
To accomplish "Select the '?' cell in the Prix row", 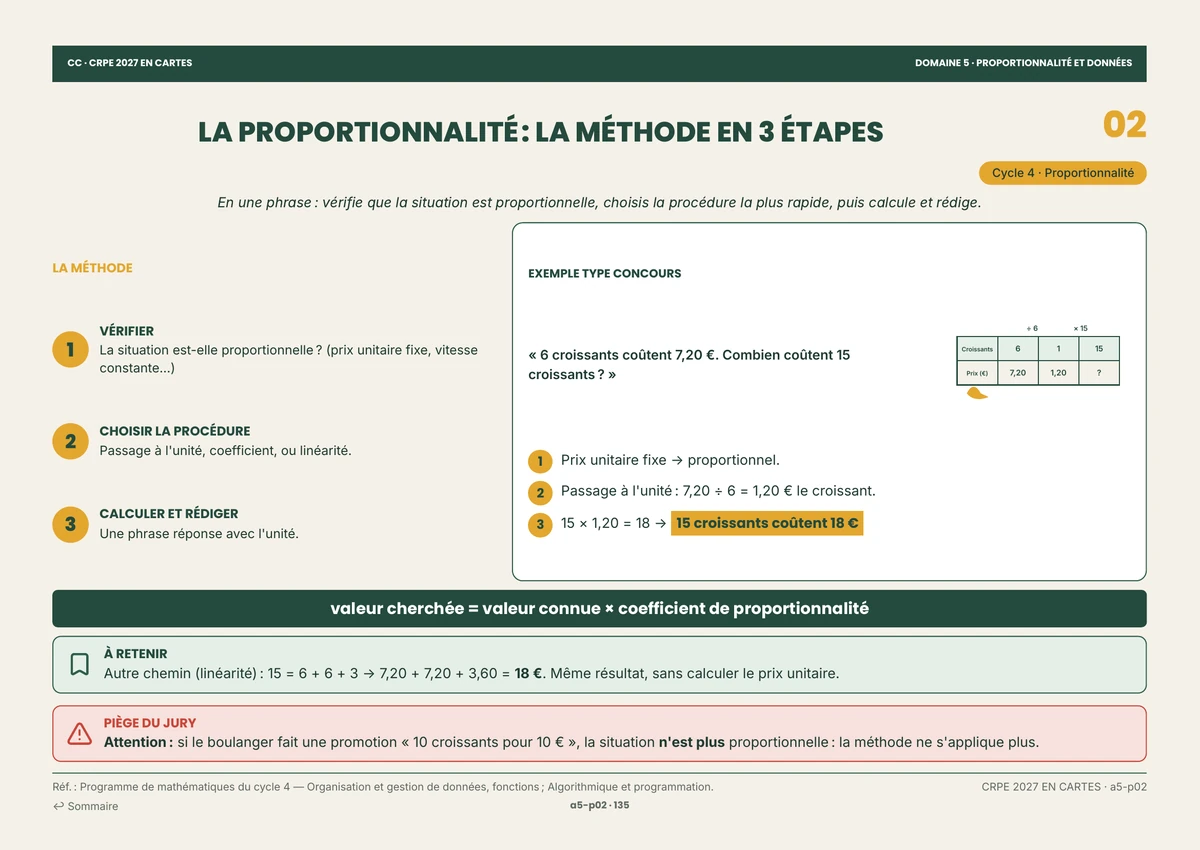I will pos(1099,373).
